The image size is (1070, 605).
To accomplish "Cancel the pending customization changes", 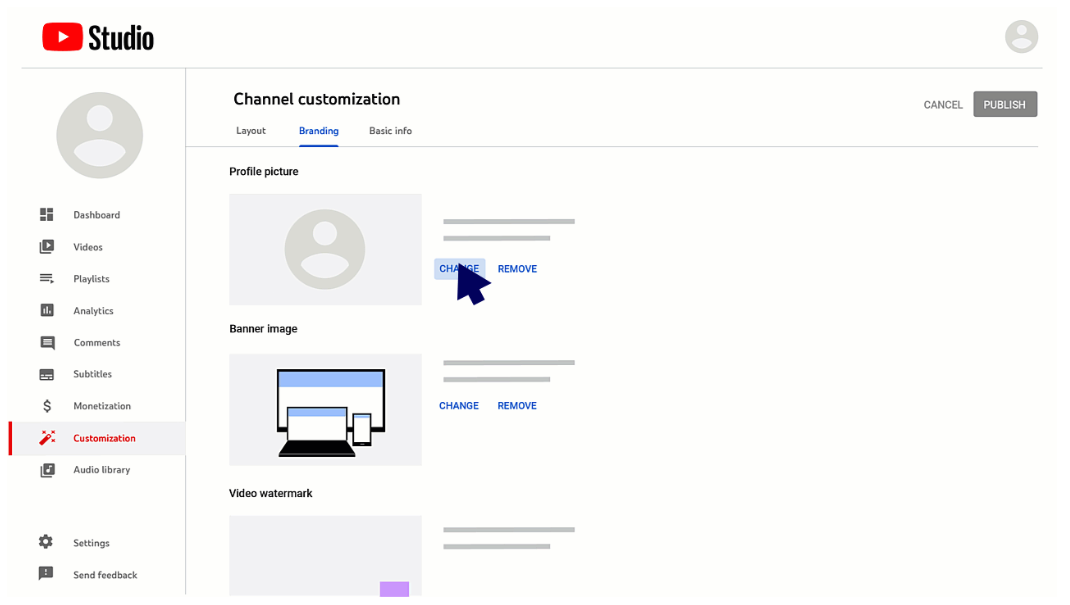I will (x=942, y=103).
